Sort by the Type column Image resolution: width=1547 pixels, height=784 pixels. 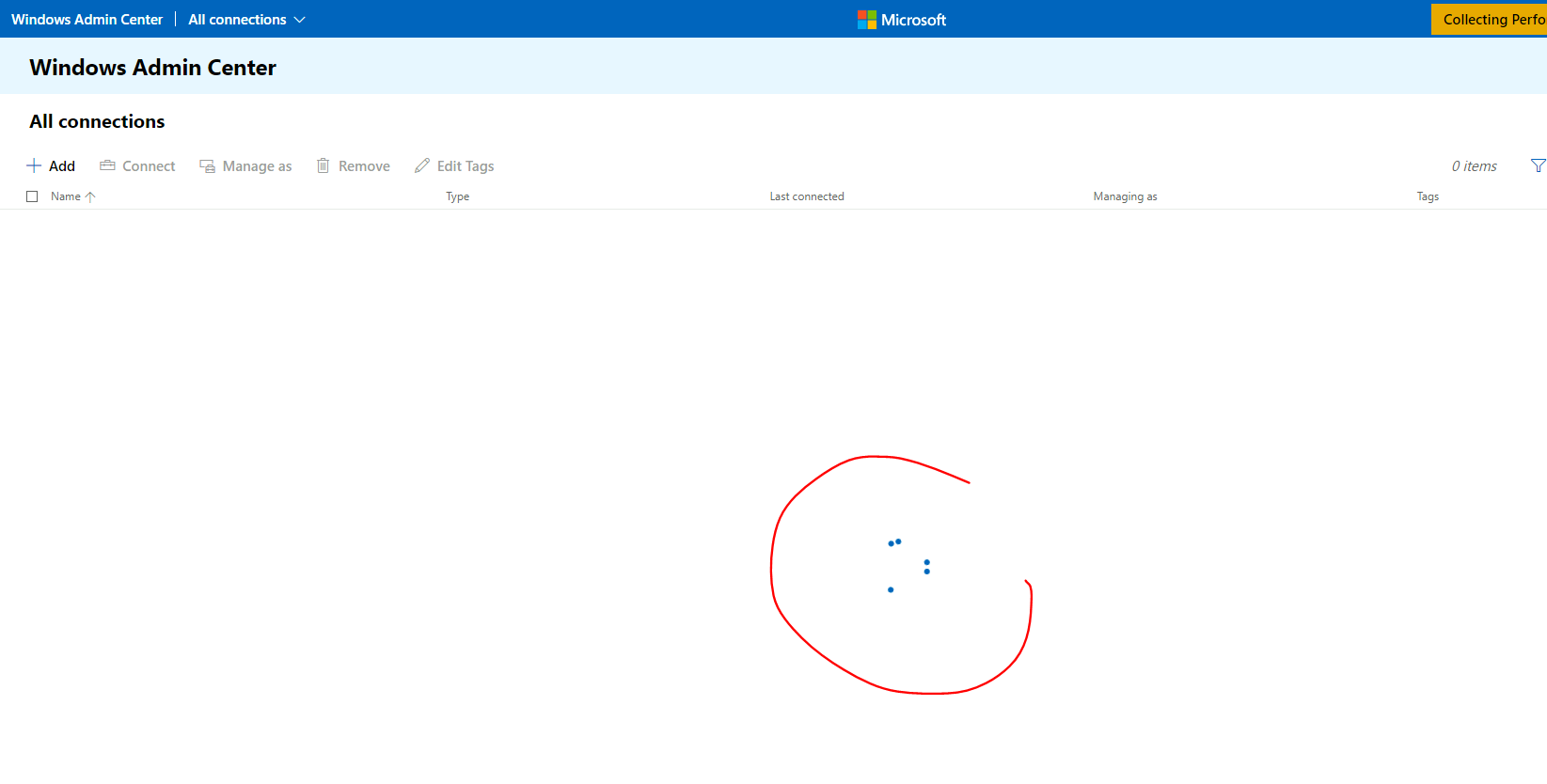point(458,196)
